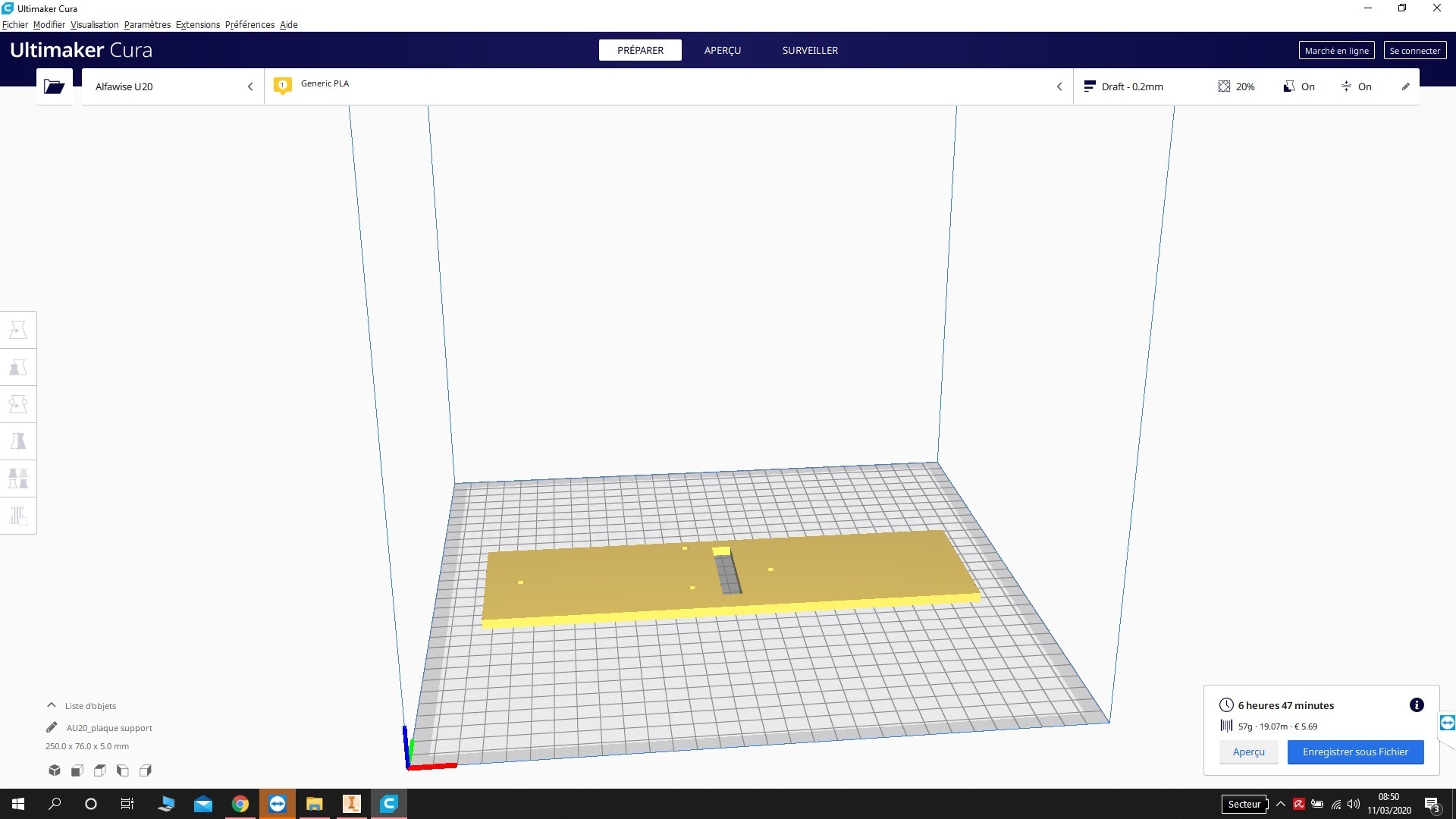
Task: Select the Move tool in left toolbar
Action: click(18, 330)
